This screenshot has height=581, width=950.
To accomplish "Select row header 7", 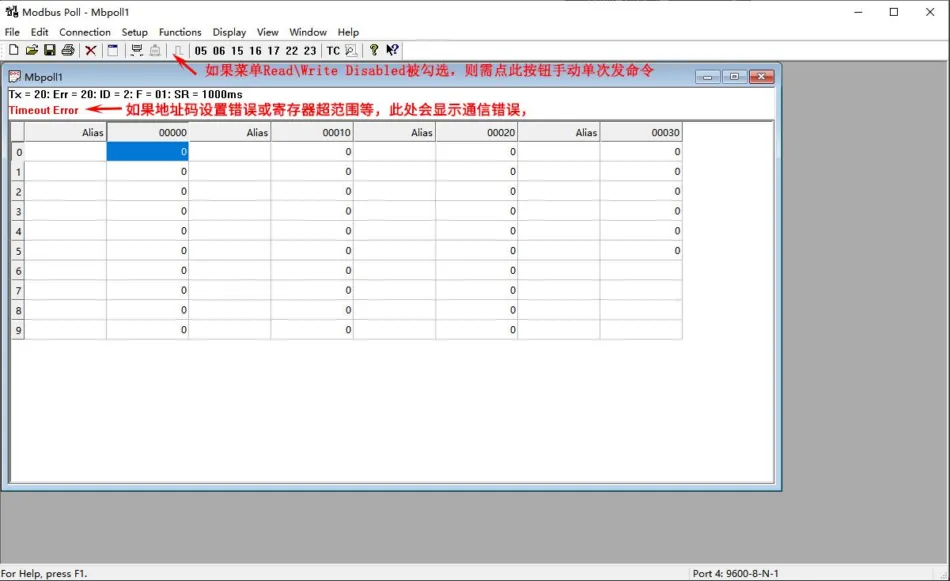I will (18, 290).
